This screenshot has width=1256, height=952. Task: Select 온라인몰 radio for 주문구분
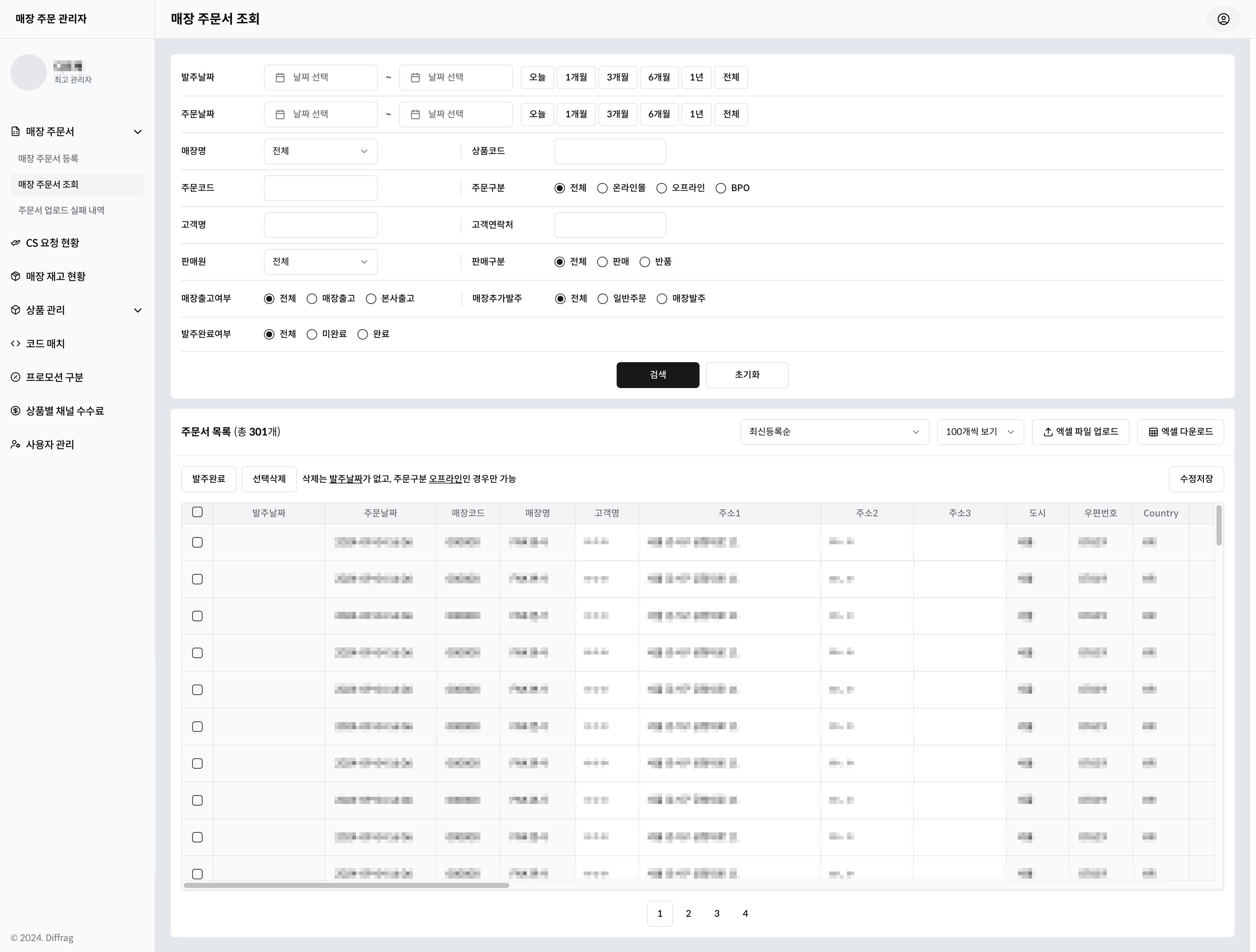tap(602, 188)
